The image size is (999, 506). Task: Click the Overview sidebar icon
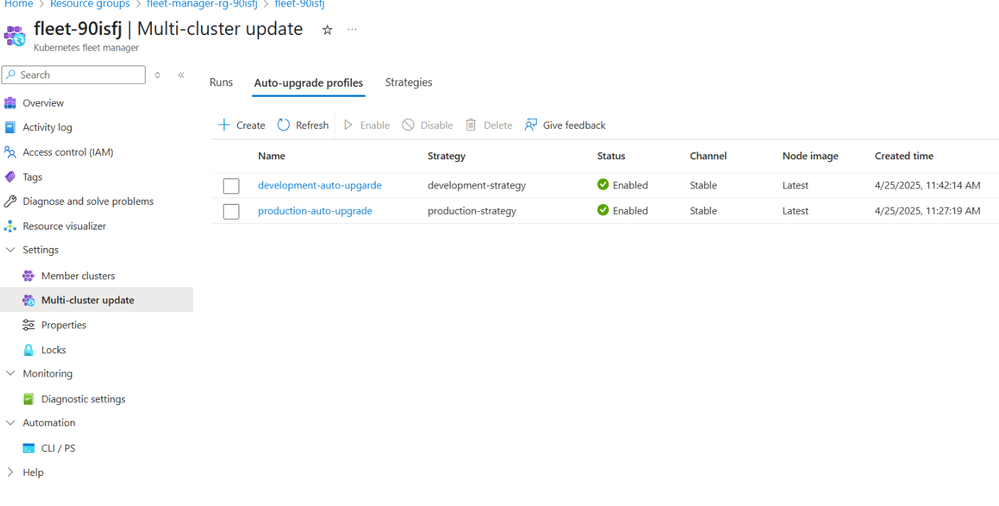coord(10,103)
